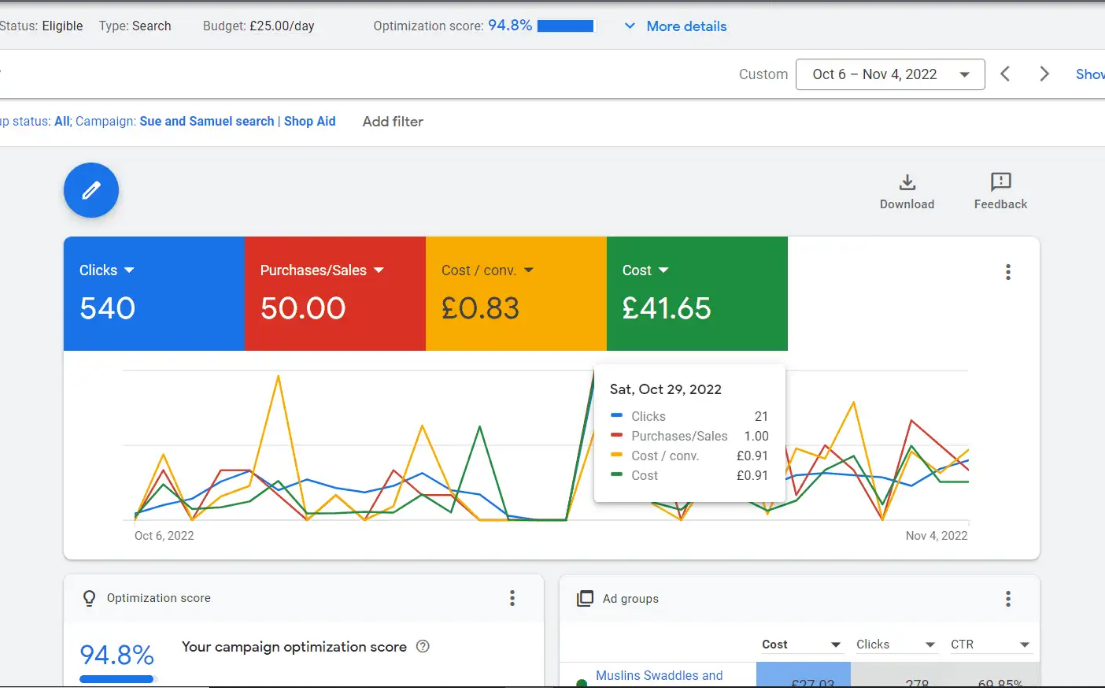The width and height of the screenshot is (1105, 688).
Task: Expand More details chevron
Action: point(630,26)
